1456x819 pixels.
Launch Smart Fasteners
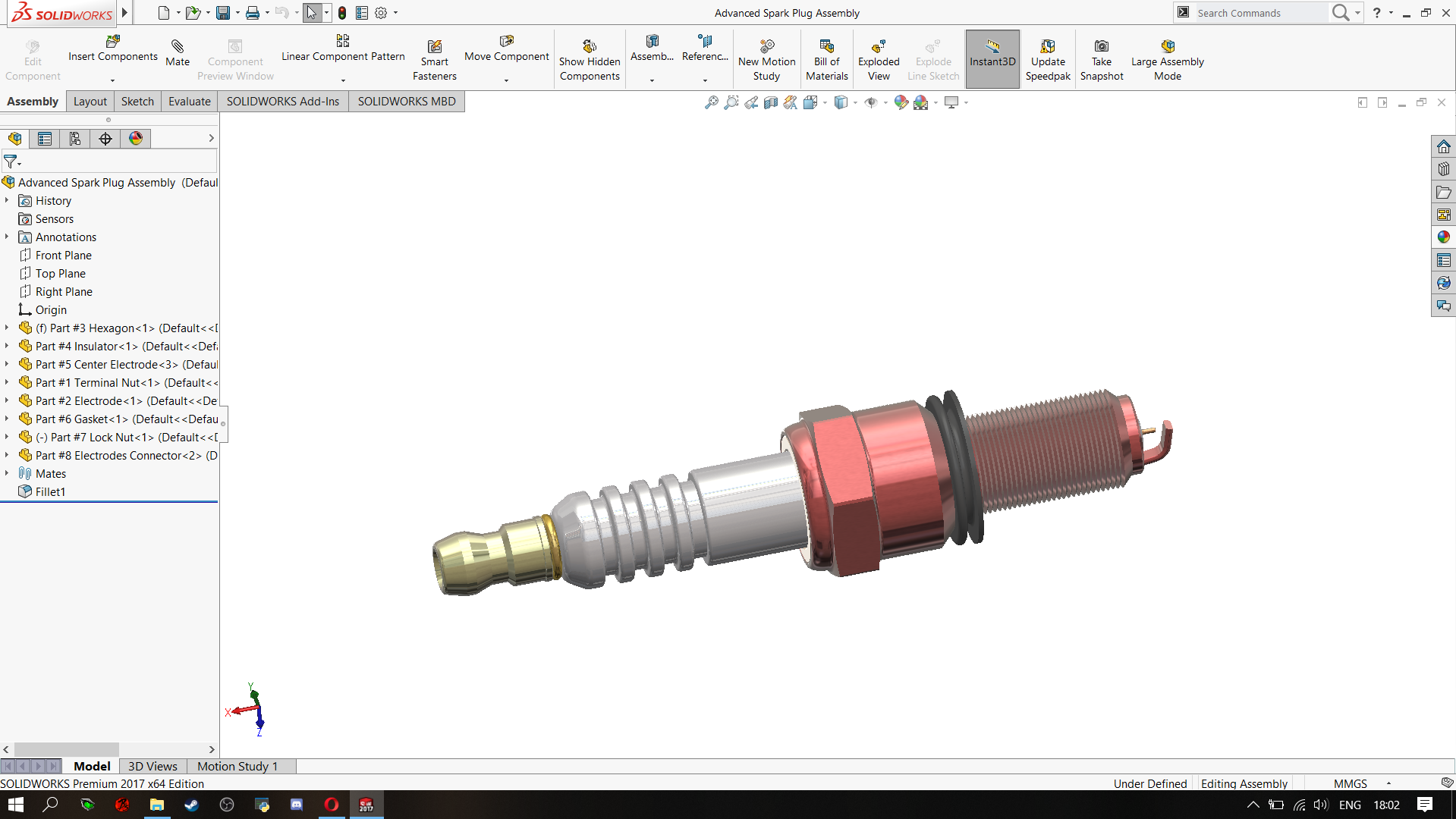pyautogui.click(x=435, y=60)
